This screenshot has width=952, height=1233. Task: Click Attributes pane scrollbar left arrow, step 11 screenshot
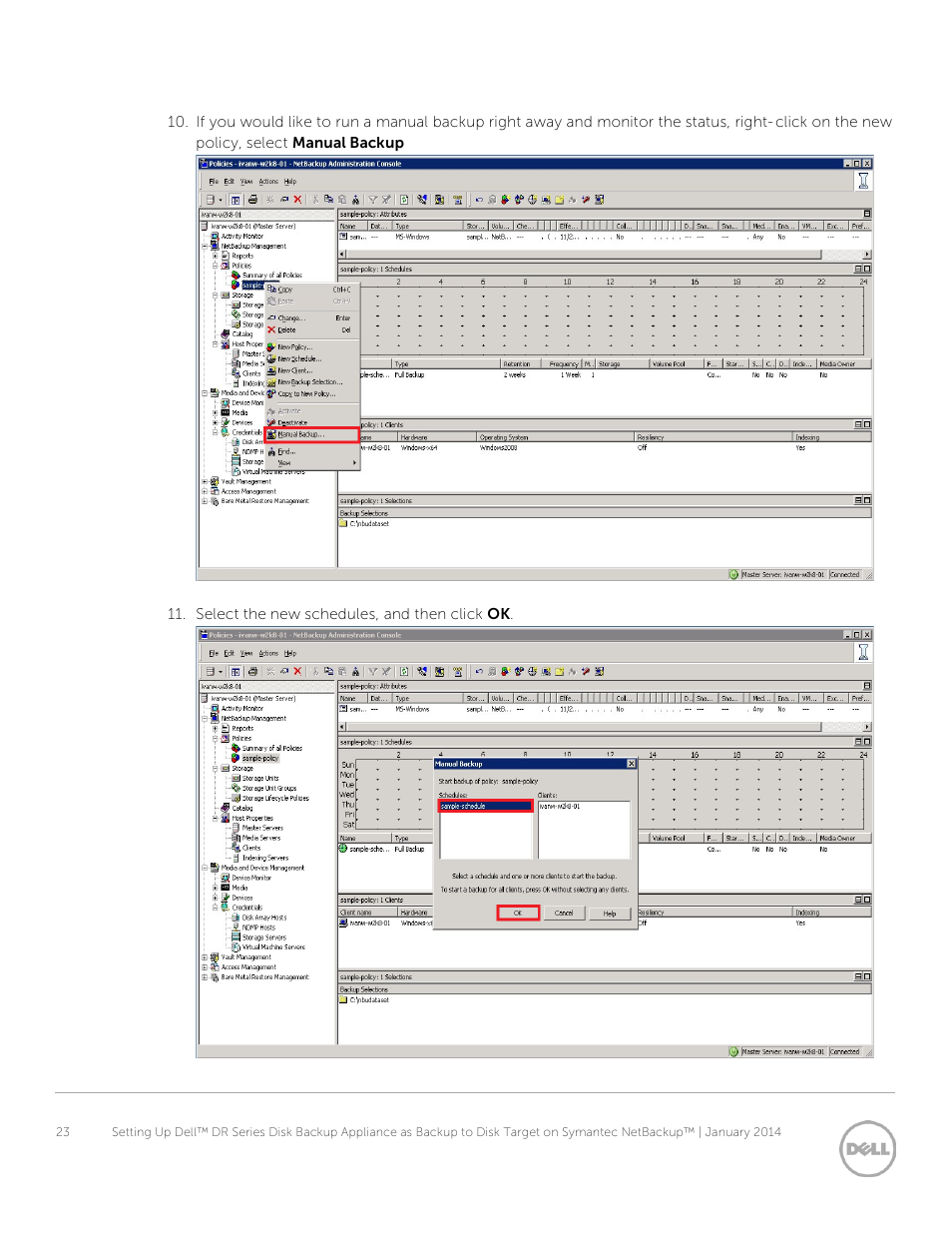[343, 726]
